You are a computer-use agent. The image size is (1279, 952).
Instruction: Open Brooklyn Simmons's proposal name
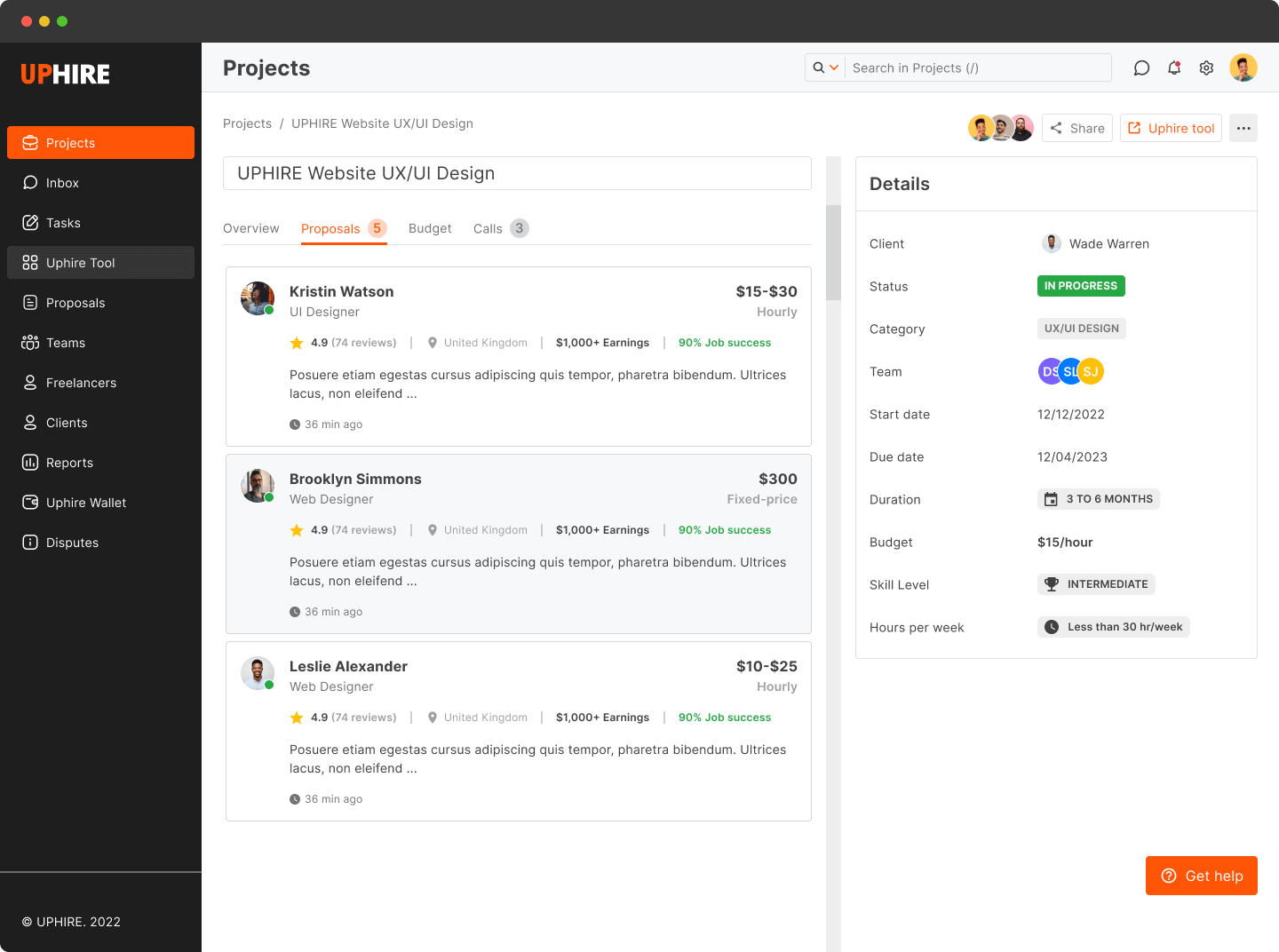click(x=355, y=479)
